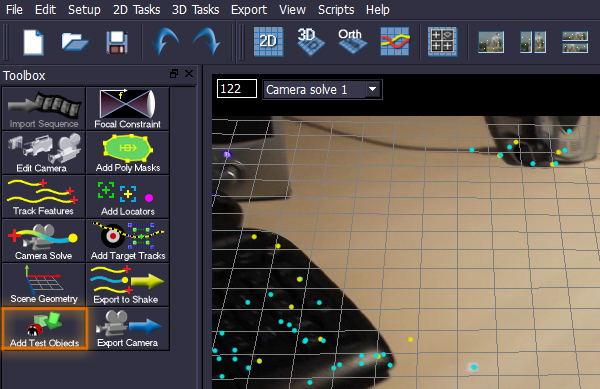Switch to the 3D view mode
Viewport: 600px width, 389px height.
310,41
